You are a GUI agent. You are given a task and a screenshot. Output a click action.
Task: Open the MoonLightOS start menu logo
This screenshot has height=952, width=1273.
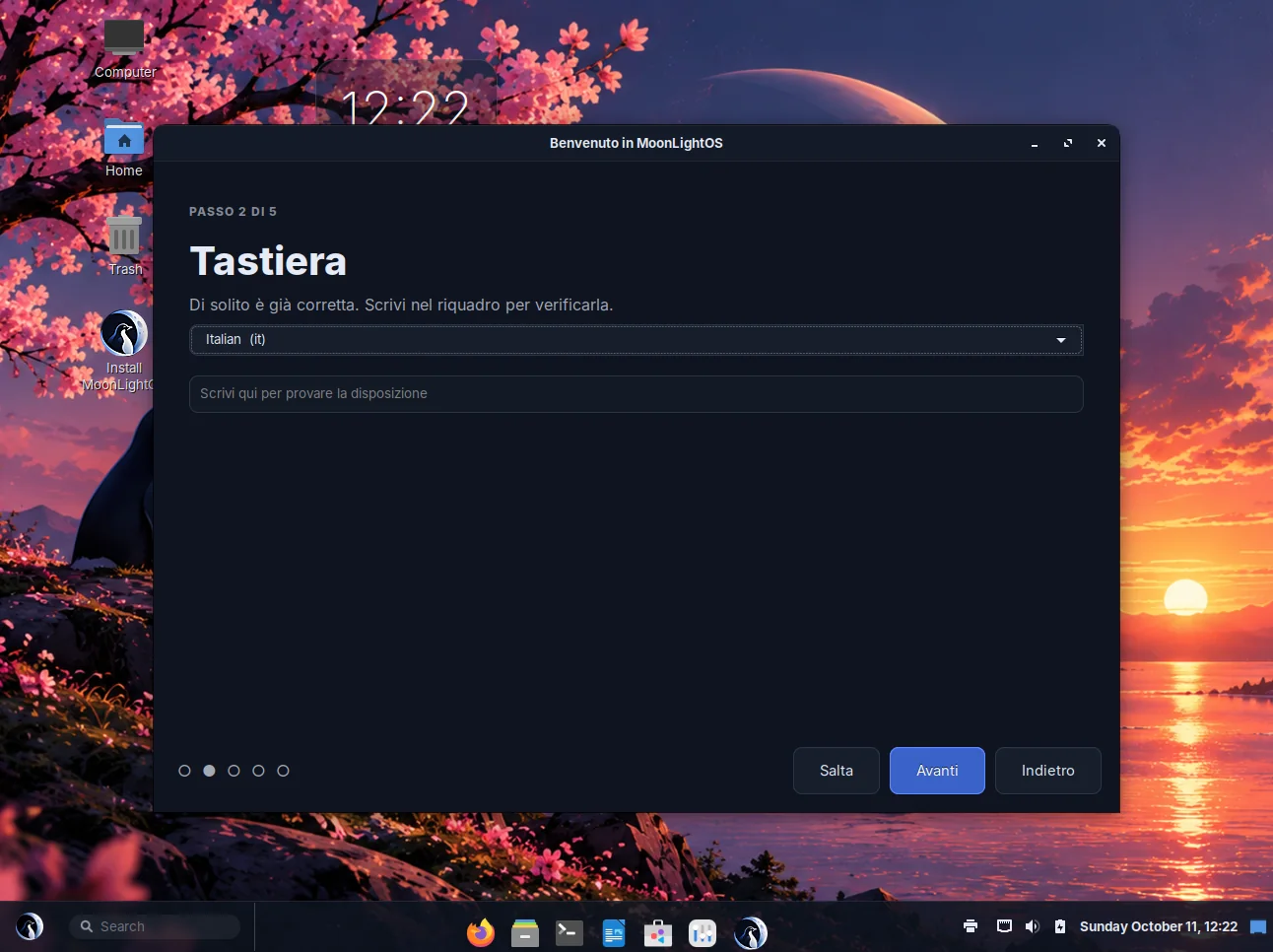coord(30,926)
